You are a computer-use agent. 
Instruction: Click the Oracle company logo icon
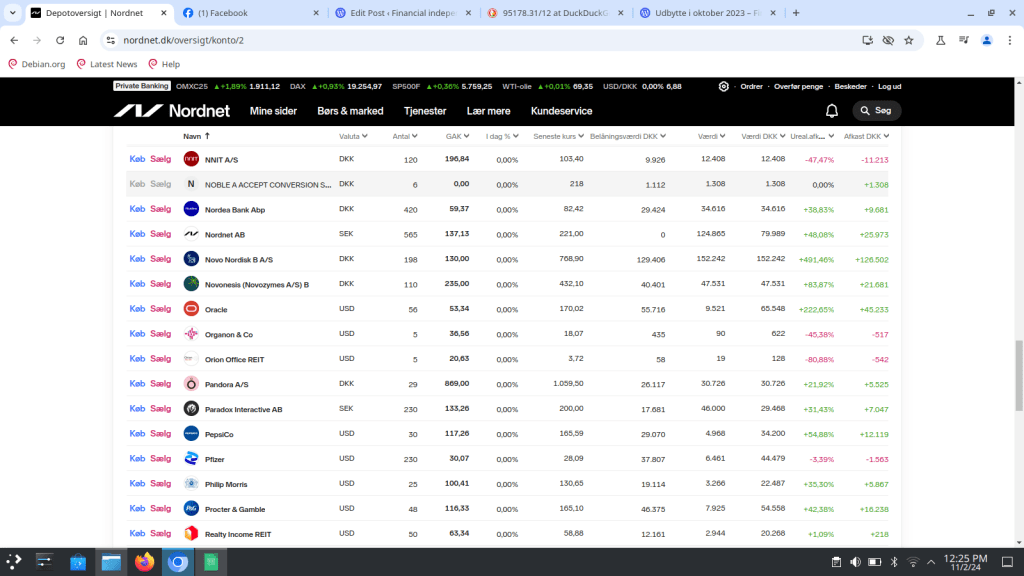[x=191, y=309]
